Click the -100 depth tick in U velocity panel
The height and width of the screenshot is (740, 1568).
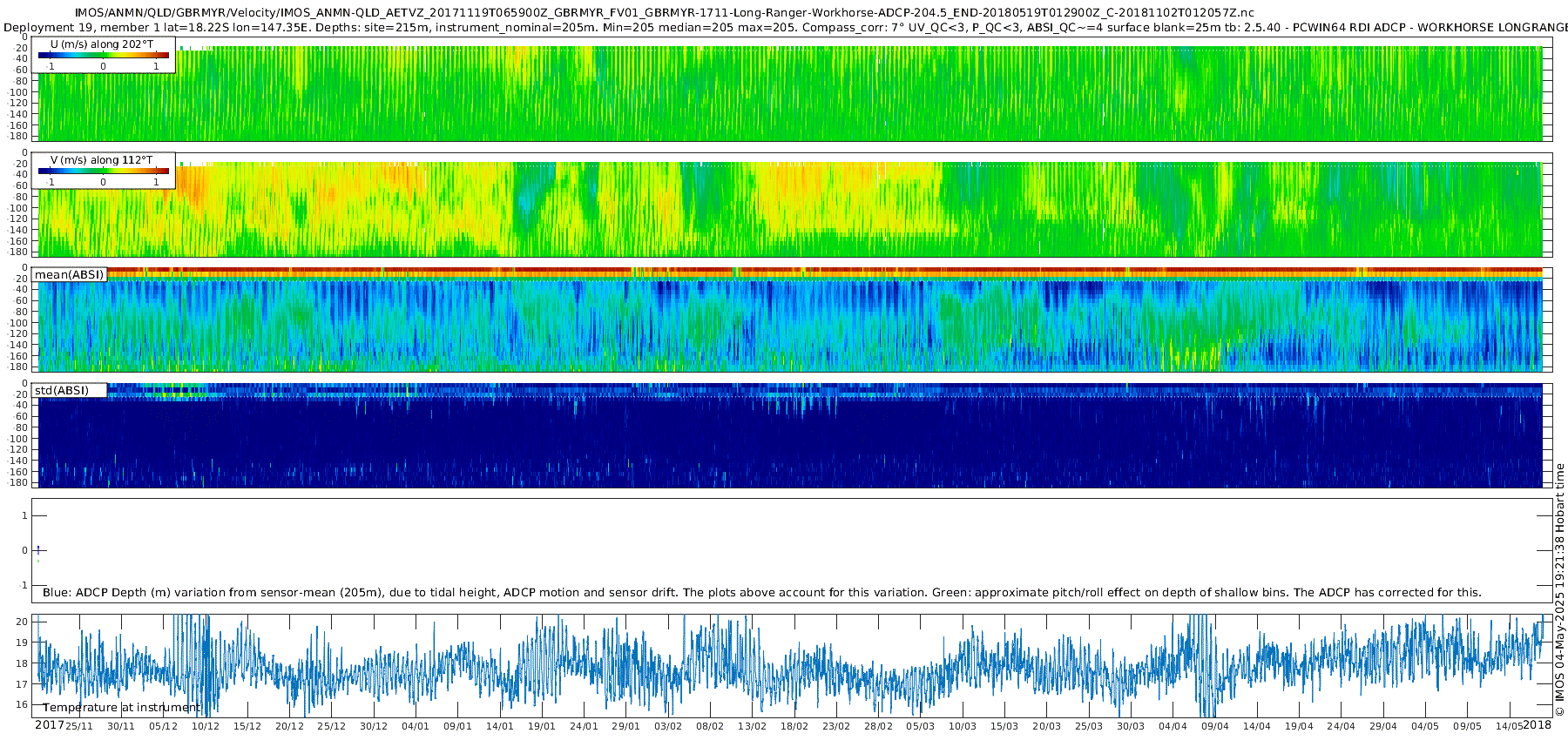(19, 92)
